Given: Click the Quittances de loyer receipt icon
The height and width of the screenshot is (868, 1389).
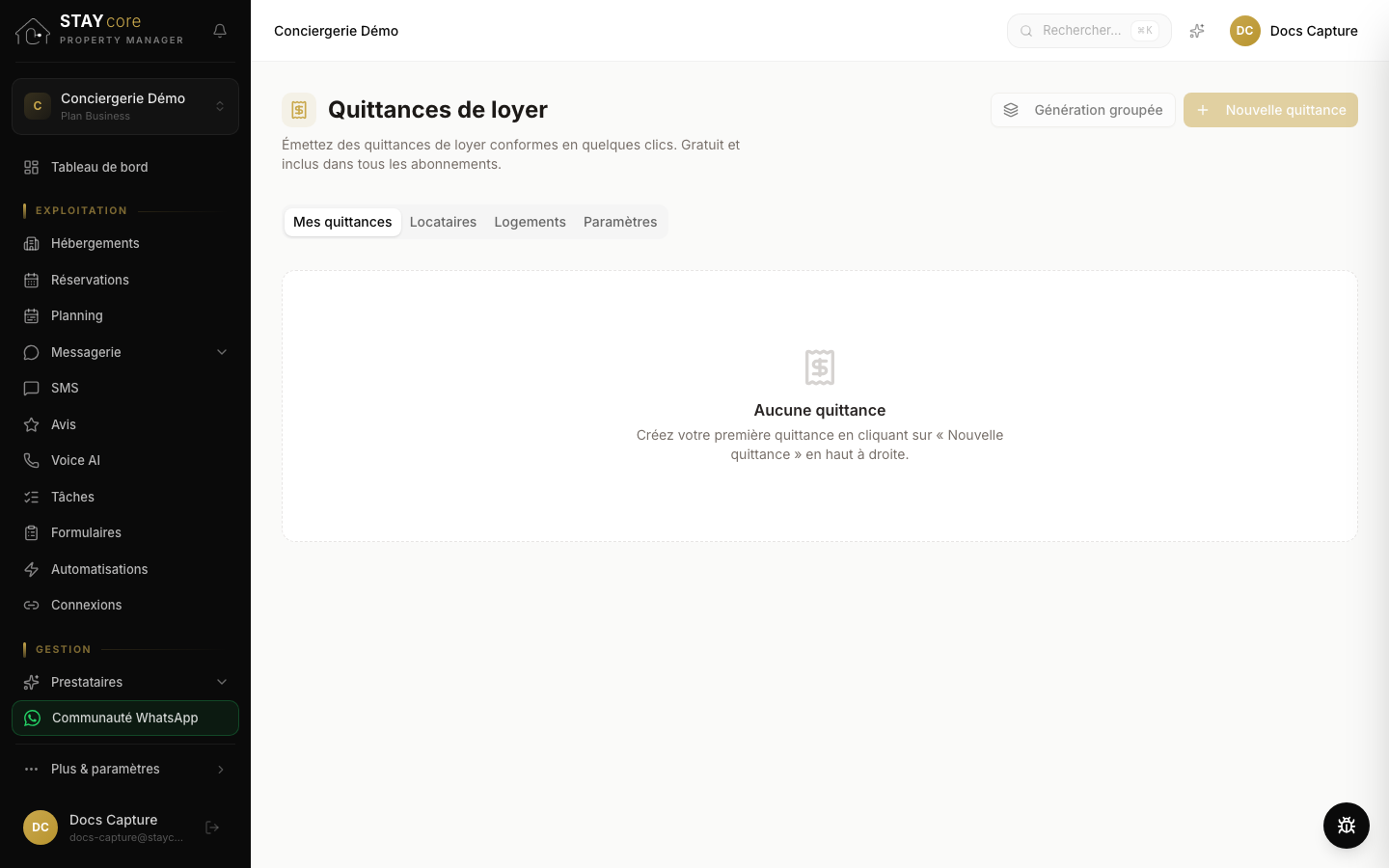Looking at the screenshot, I should click(299, 110).
